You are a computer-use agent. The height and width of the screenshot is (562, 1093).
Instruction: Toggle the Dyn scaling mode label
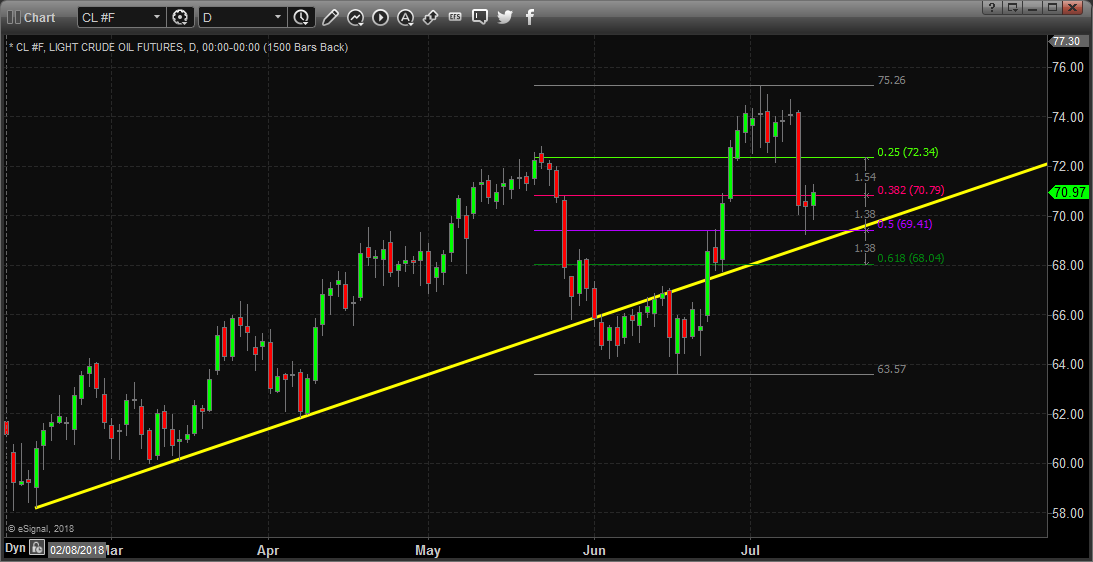(15, 548)
